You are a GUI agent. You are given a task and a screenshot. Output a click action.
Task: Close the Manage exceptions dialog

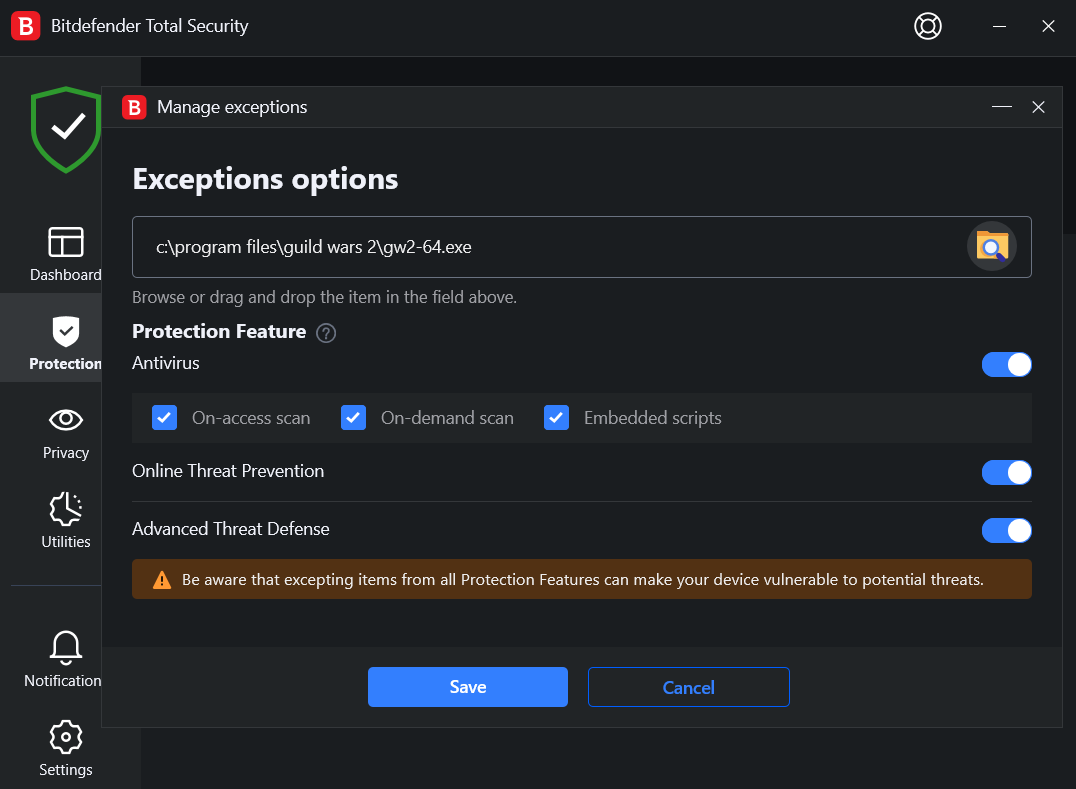pos(1038,107)
